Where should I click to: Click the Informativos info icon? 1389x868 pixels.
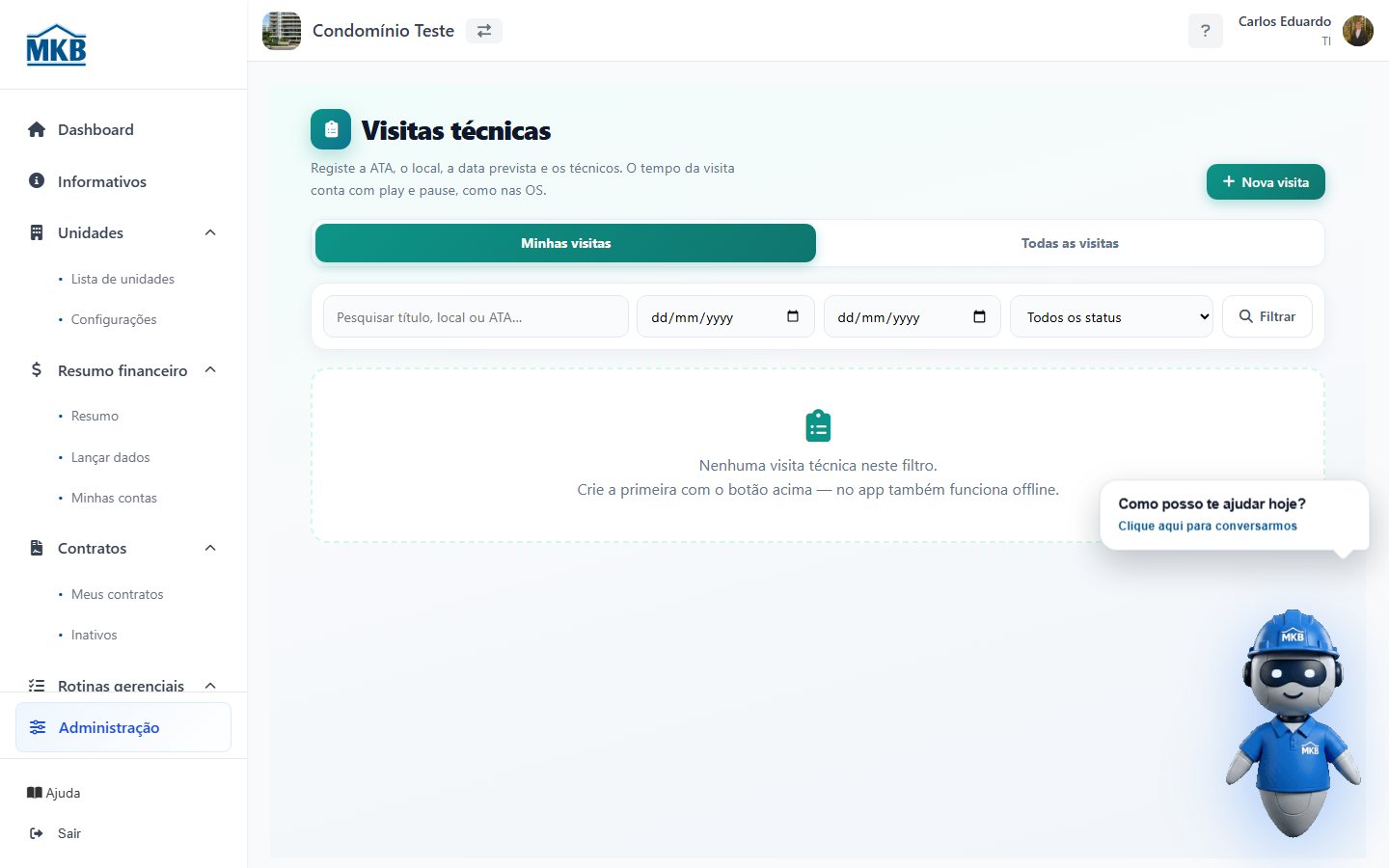pos(37,180)
